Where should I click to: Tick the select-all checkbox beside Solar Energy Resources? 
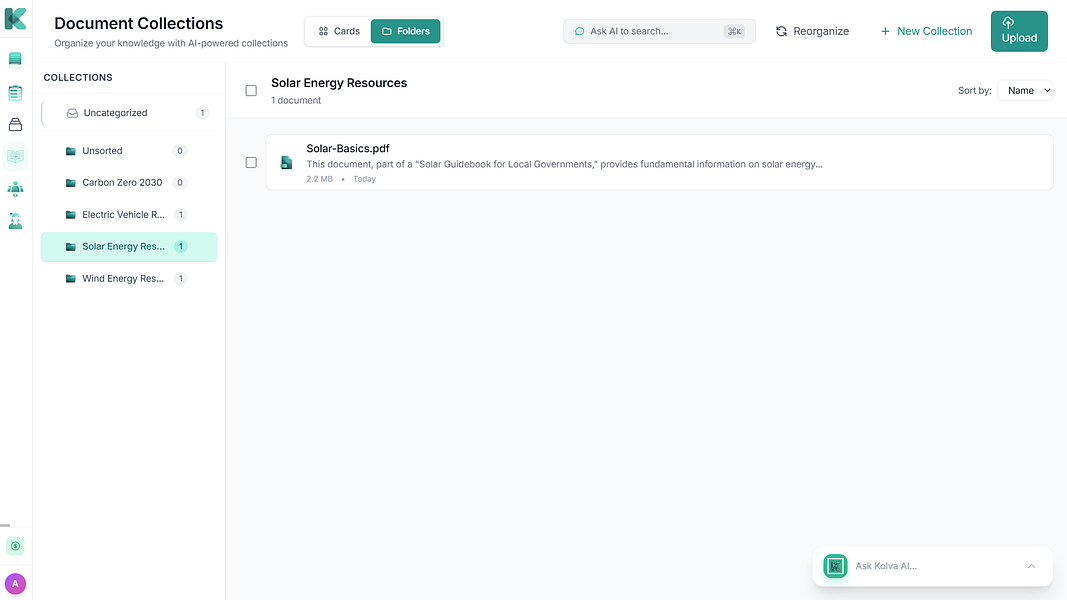(x=251, y=90)
